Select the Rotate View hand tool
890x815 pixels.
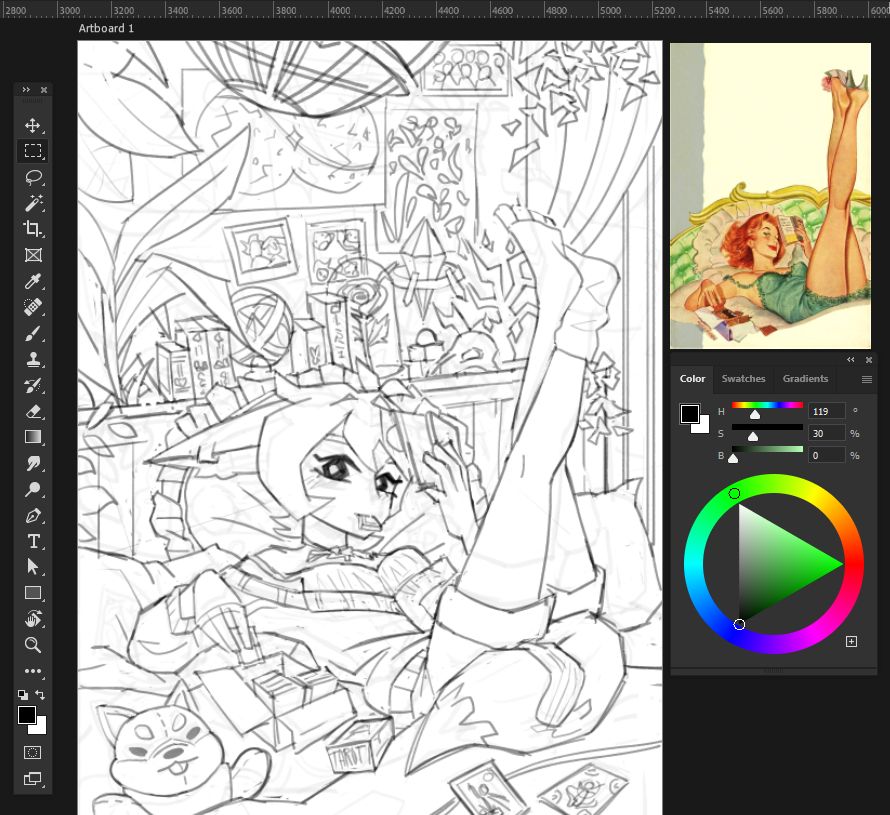pos(33,619)
